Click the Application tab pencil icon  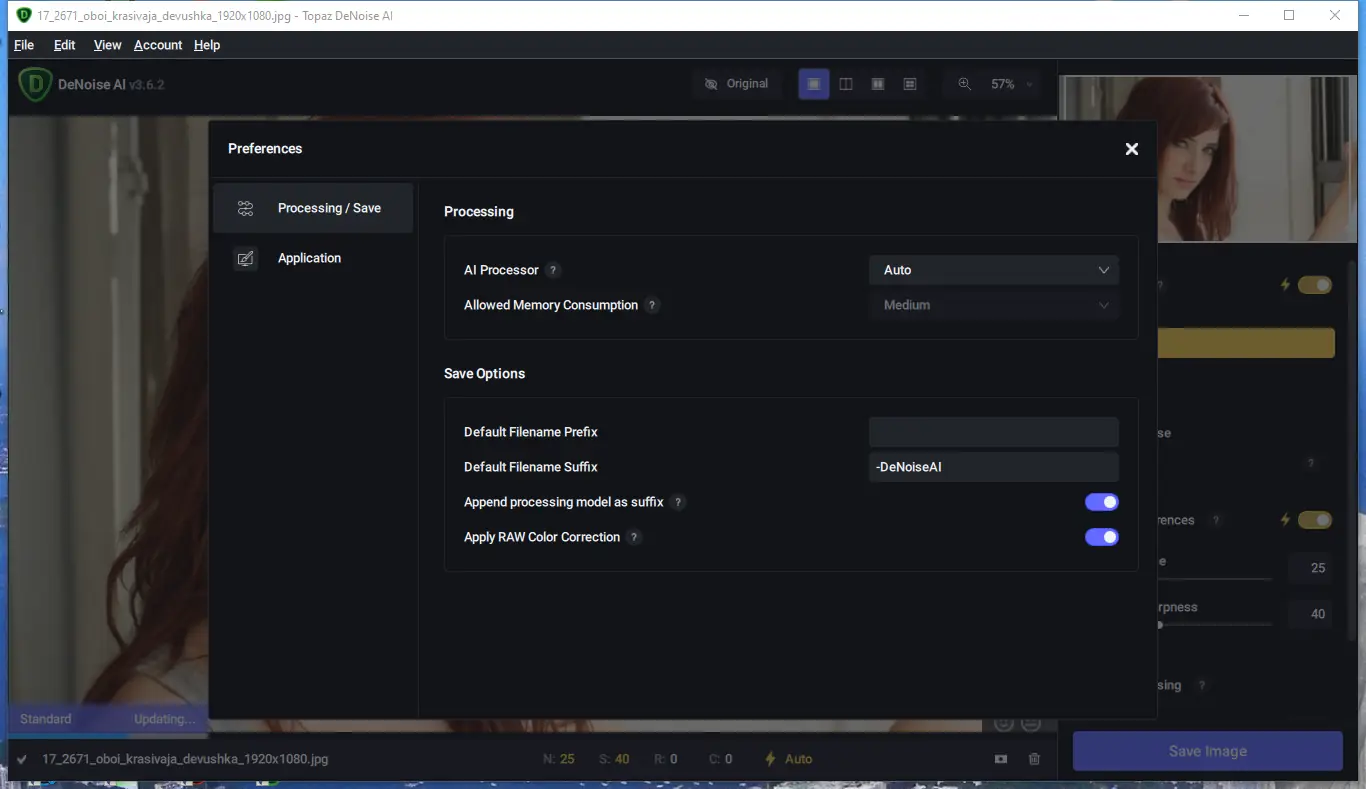pos(245,258)
